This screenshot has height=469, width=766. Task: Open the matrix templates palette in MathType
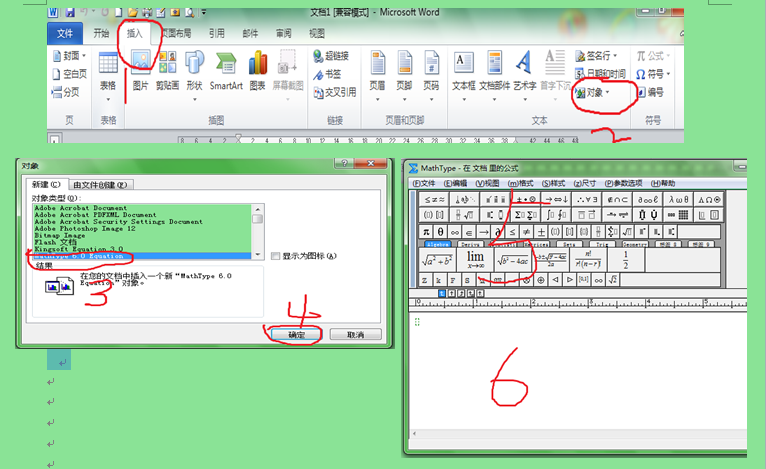pyautogui.click(x=678, y=215)
